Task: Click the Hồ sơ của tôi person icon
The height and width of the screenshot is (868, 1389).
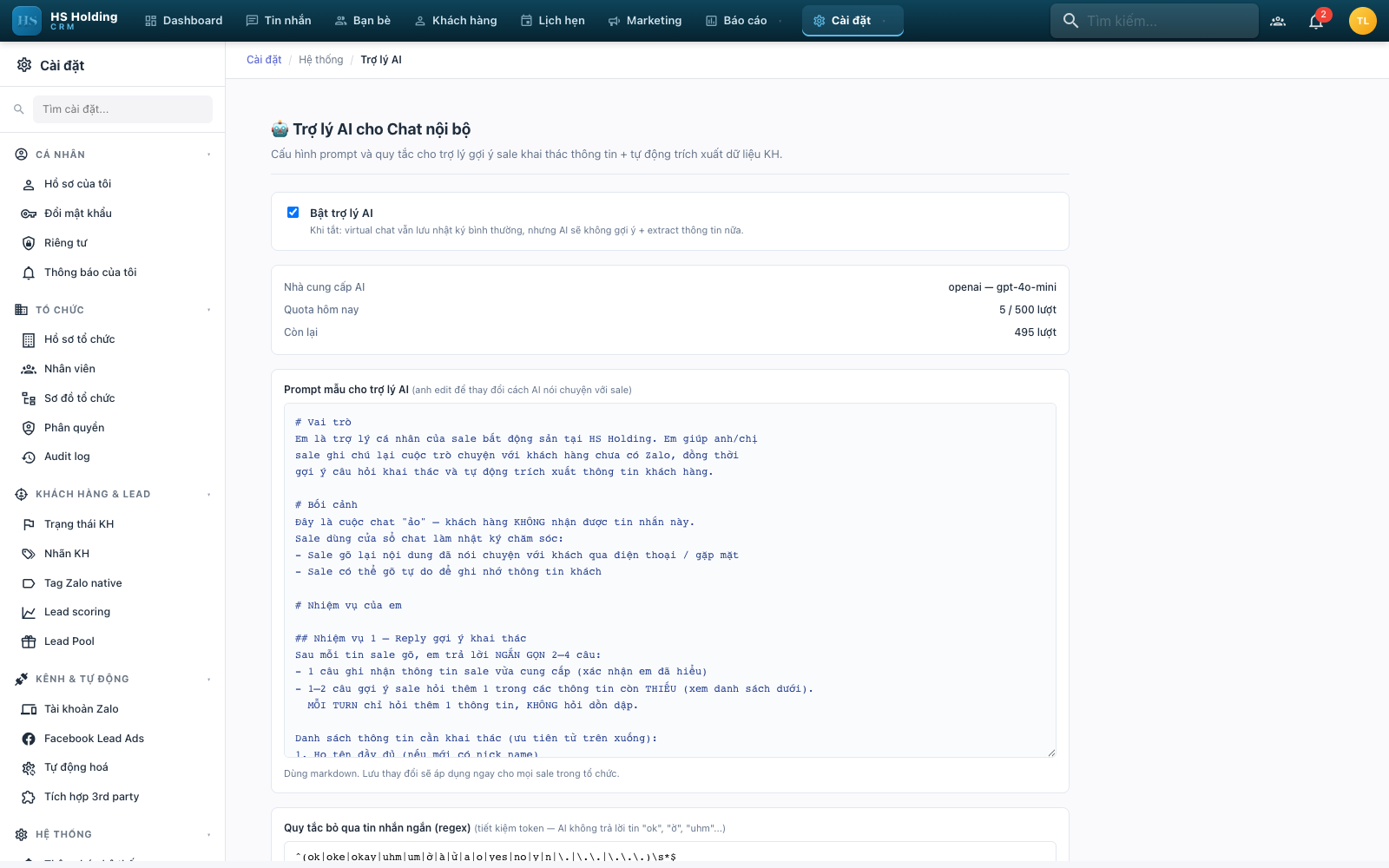Action: [29, 184]
